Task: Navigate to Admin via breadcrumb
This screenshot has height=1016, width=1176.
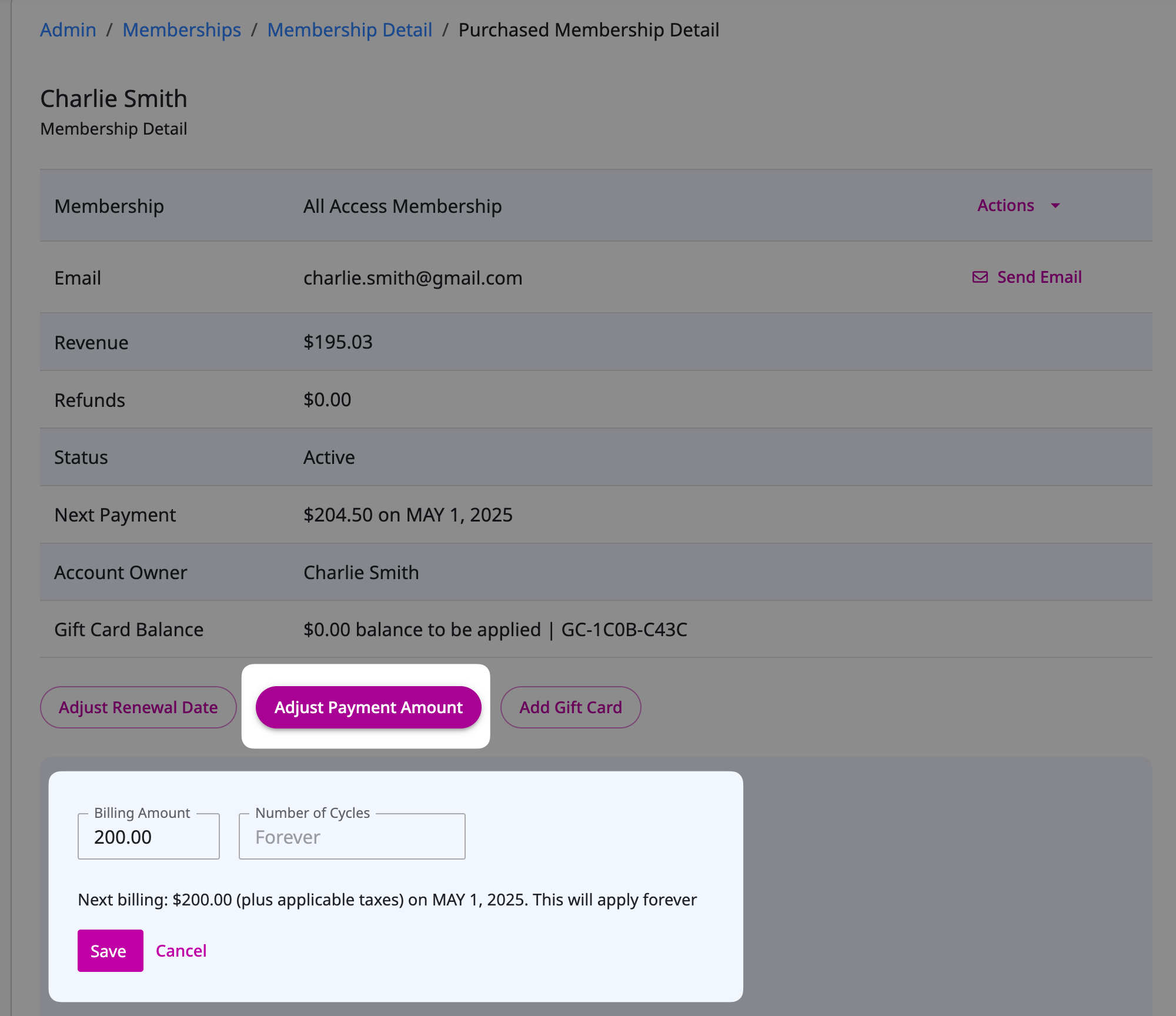Action: 68,29
